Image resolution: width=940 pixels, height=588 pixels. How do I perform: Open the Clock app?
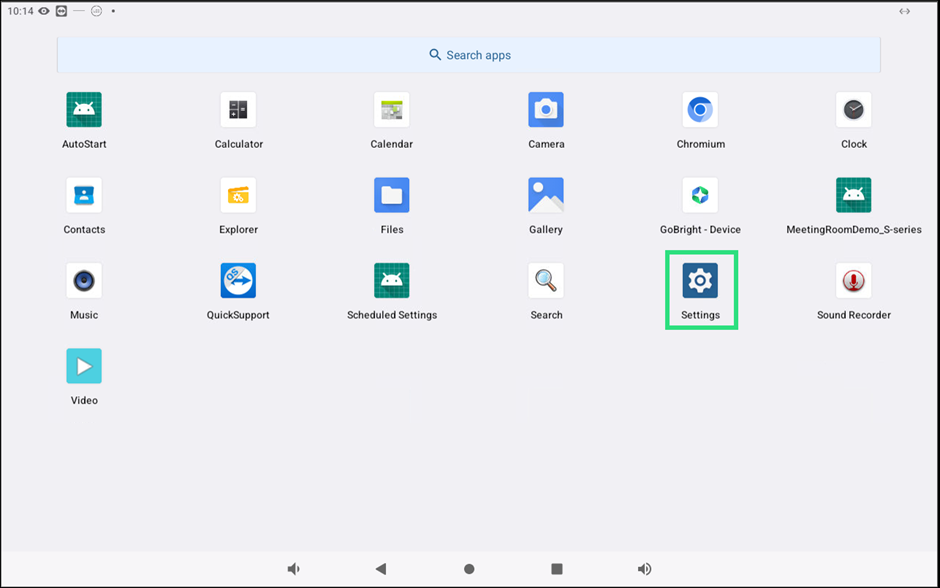(x=854, y=110)
